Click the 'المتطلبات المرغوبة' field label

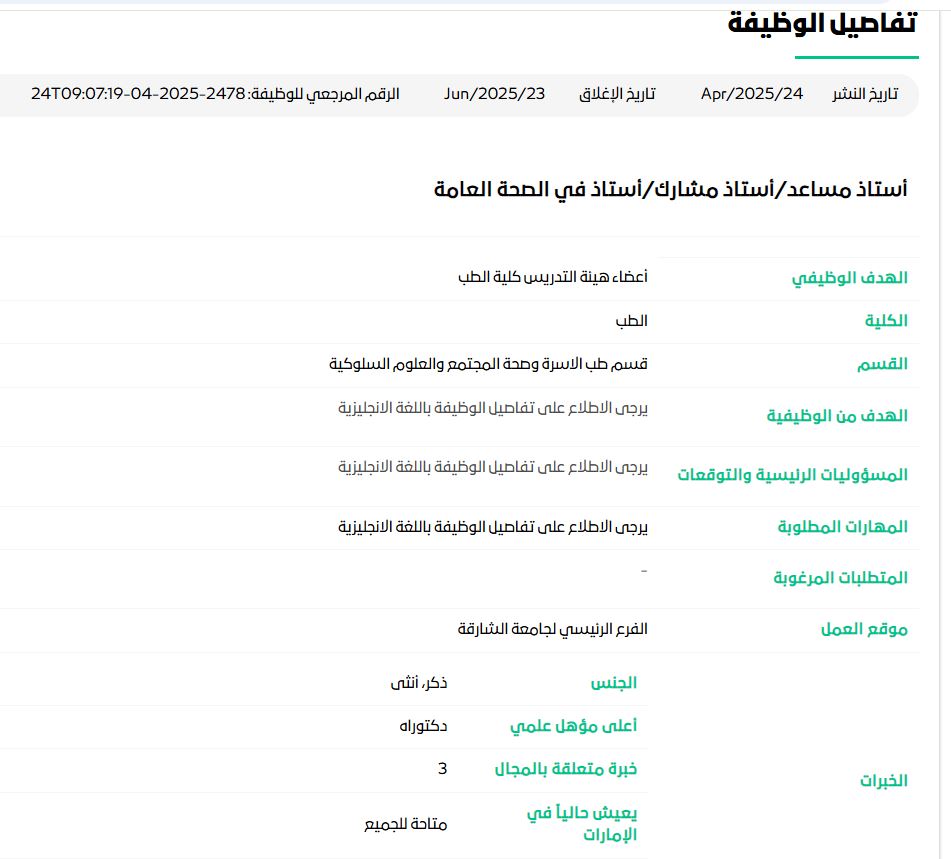841,577
